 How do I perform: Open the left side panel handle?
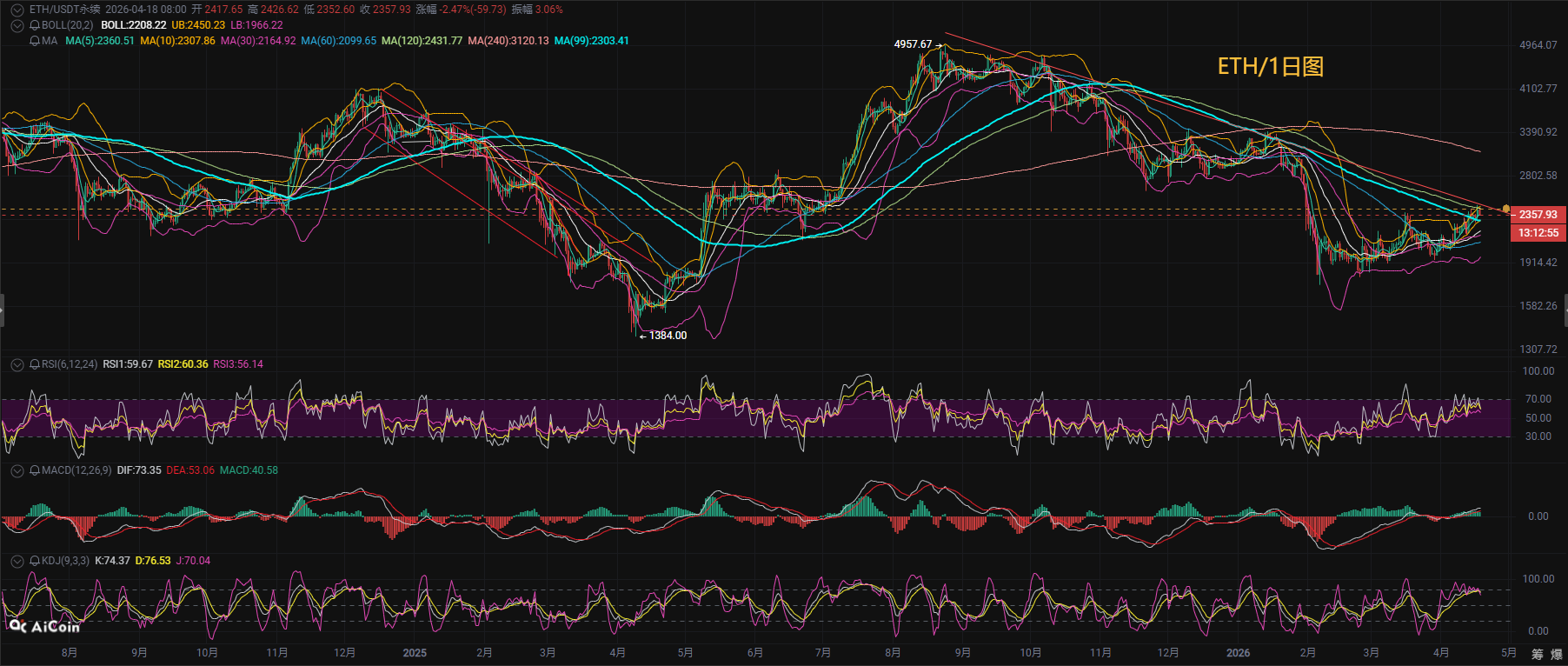[3, 310]
